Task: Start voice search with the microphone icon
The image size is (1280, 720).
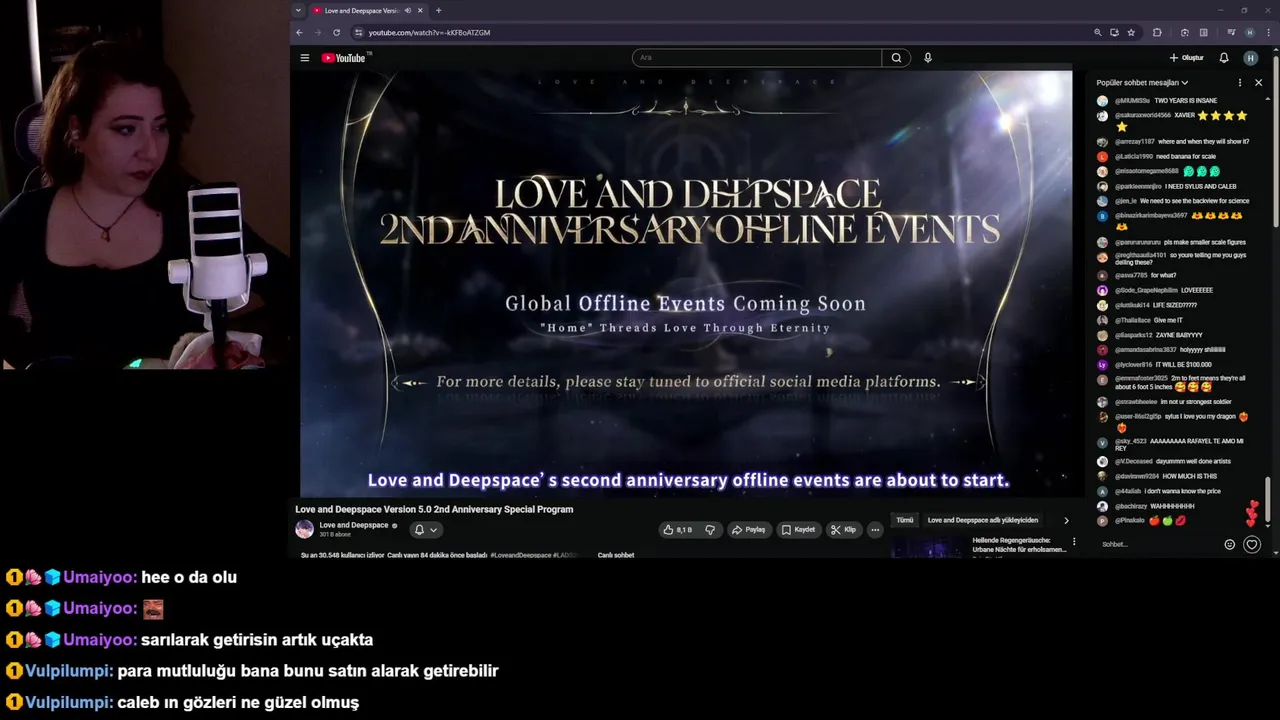Action: (928, 58)
